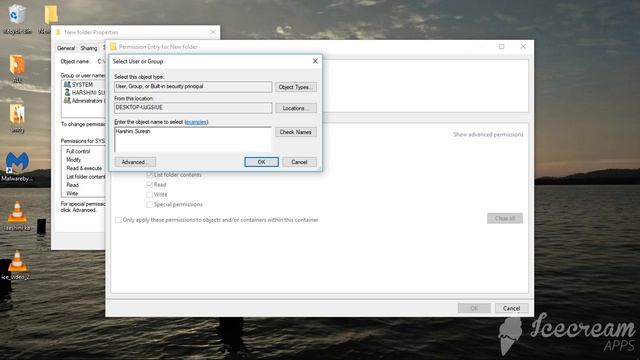
Task: Click the object name text box
Action: click(193, 139)
